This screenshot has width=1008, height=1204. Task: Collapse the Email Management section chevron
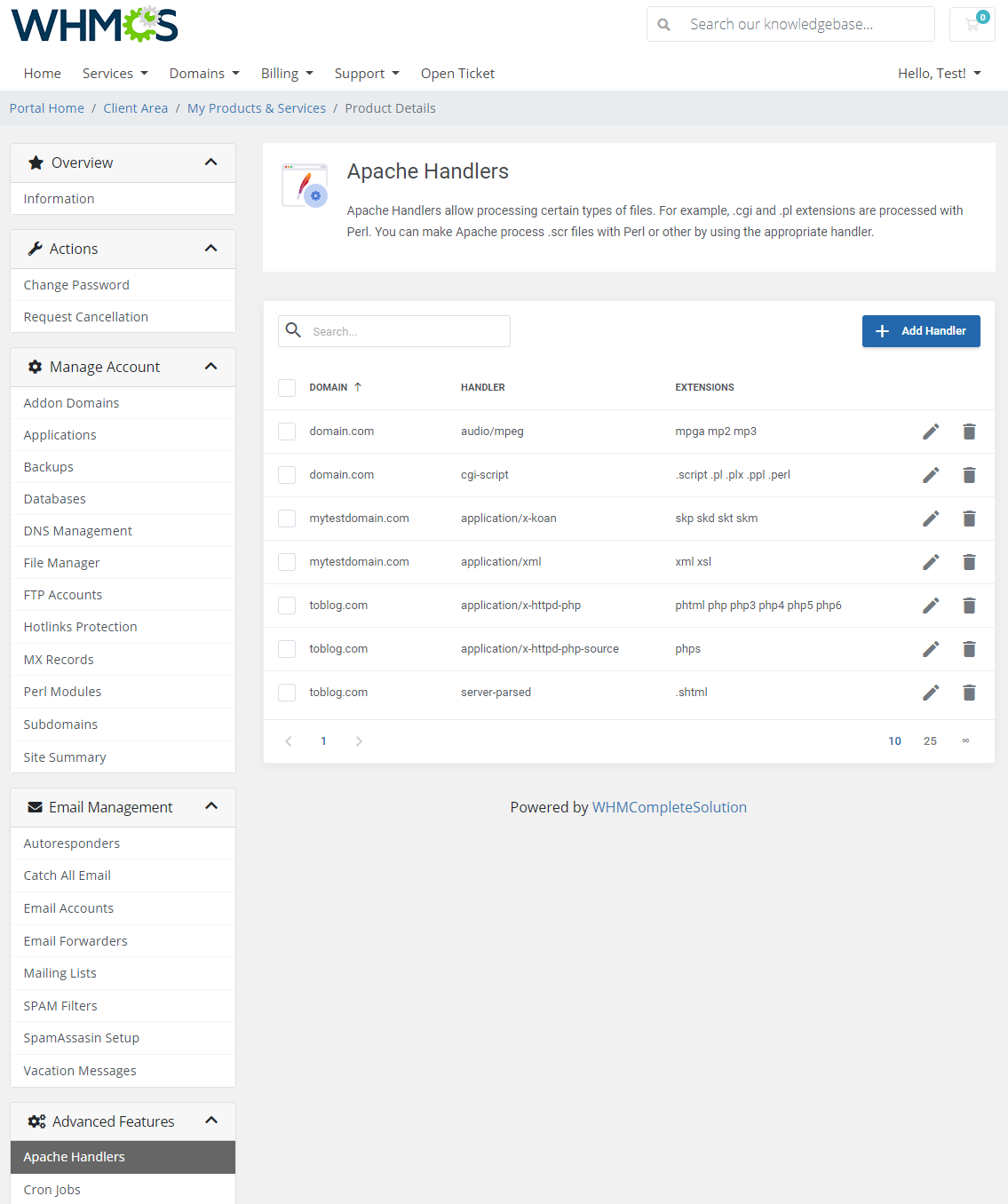pyautogui.click(x=211, y=806)
